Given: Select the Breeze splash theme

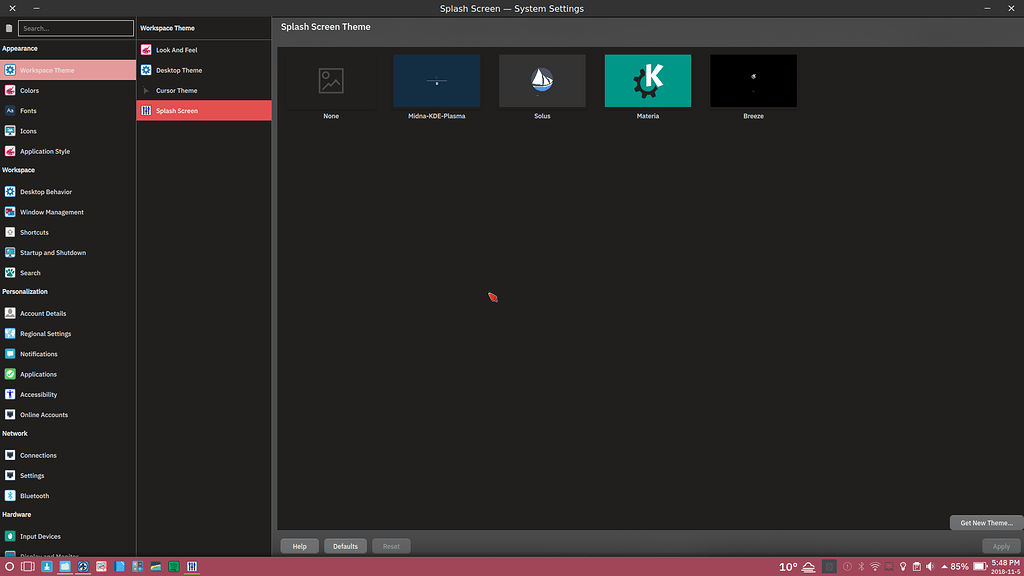Looking at the screenshot, I should [x=753, y=80].
